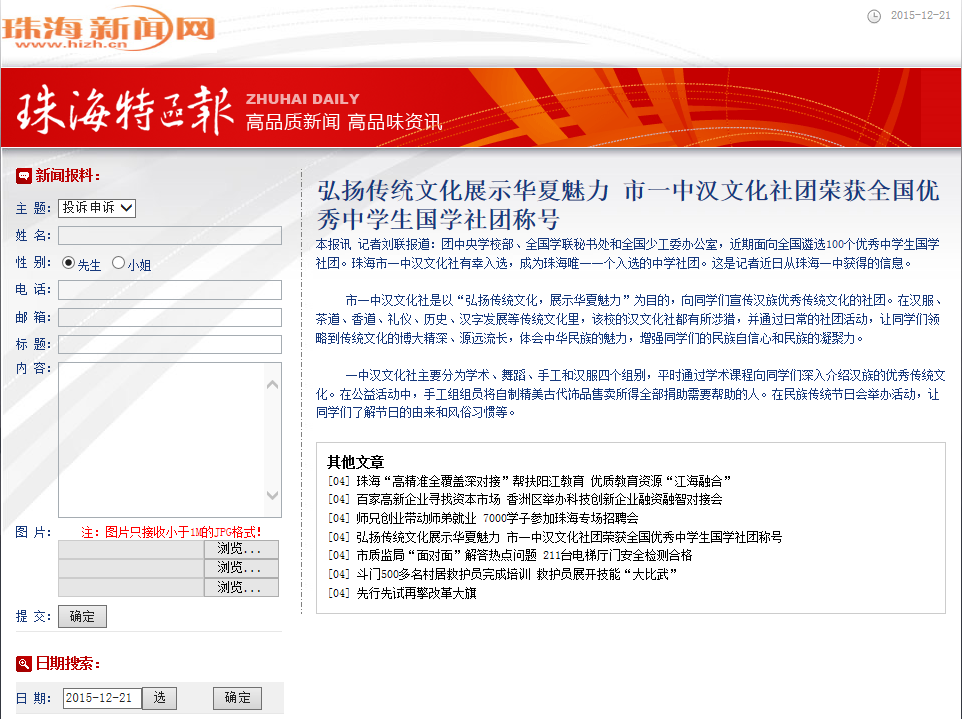This screenshot has height=719, width=962.
Task: Focus the 标题 input field
Action: [x=170, y=344]
